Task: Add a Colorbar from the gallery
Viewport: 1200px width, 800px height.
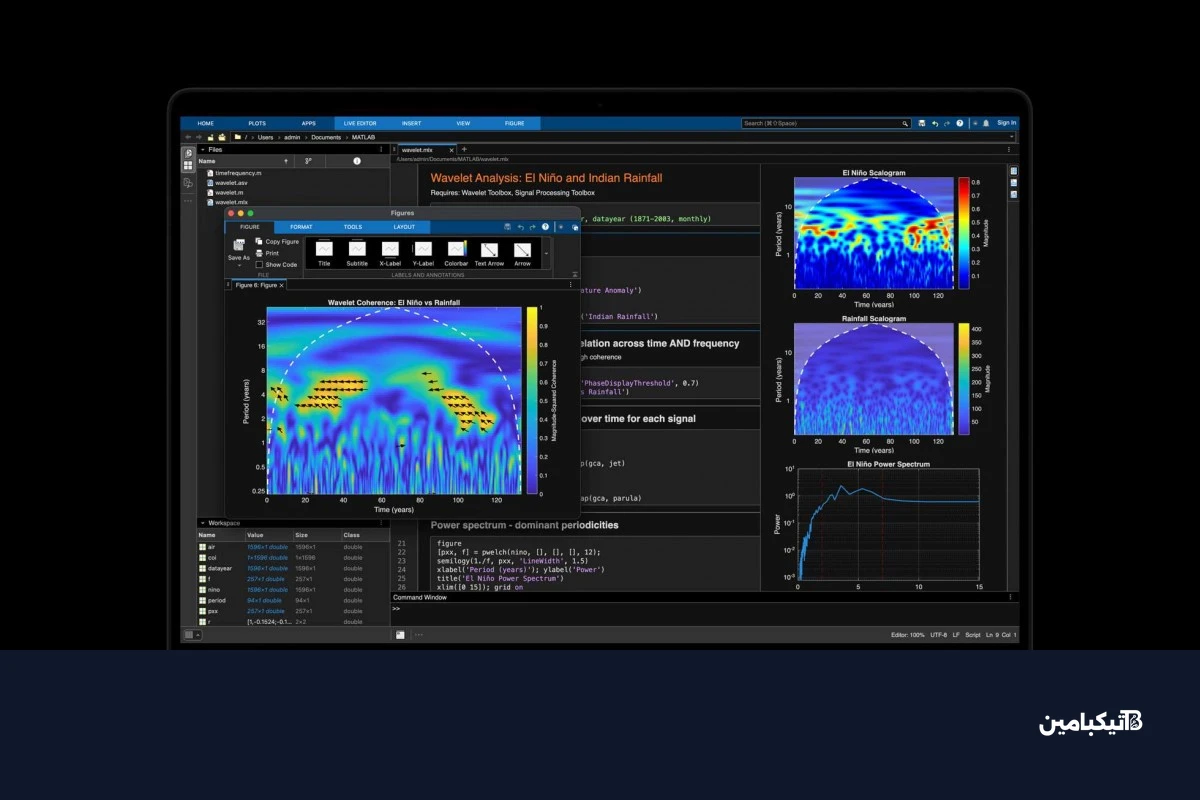Action: (457, 250)
